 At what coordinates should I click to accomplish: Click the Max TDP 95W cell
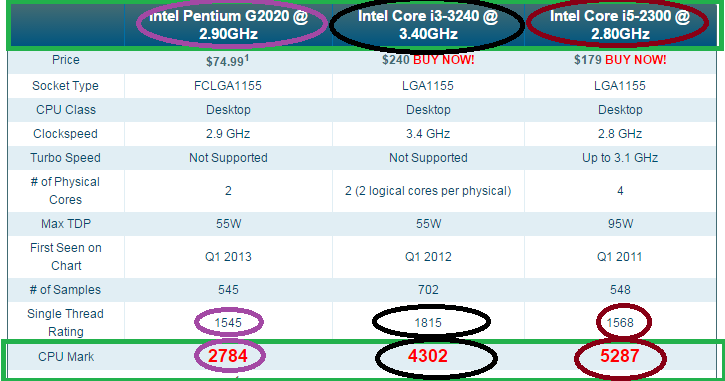pos(621,224)
